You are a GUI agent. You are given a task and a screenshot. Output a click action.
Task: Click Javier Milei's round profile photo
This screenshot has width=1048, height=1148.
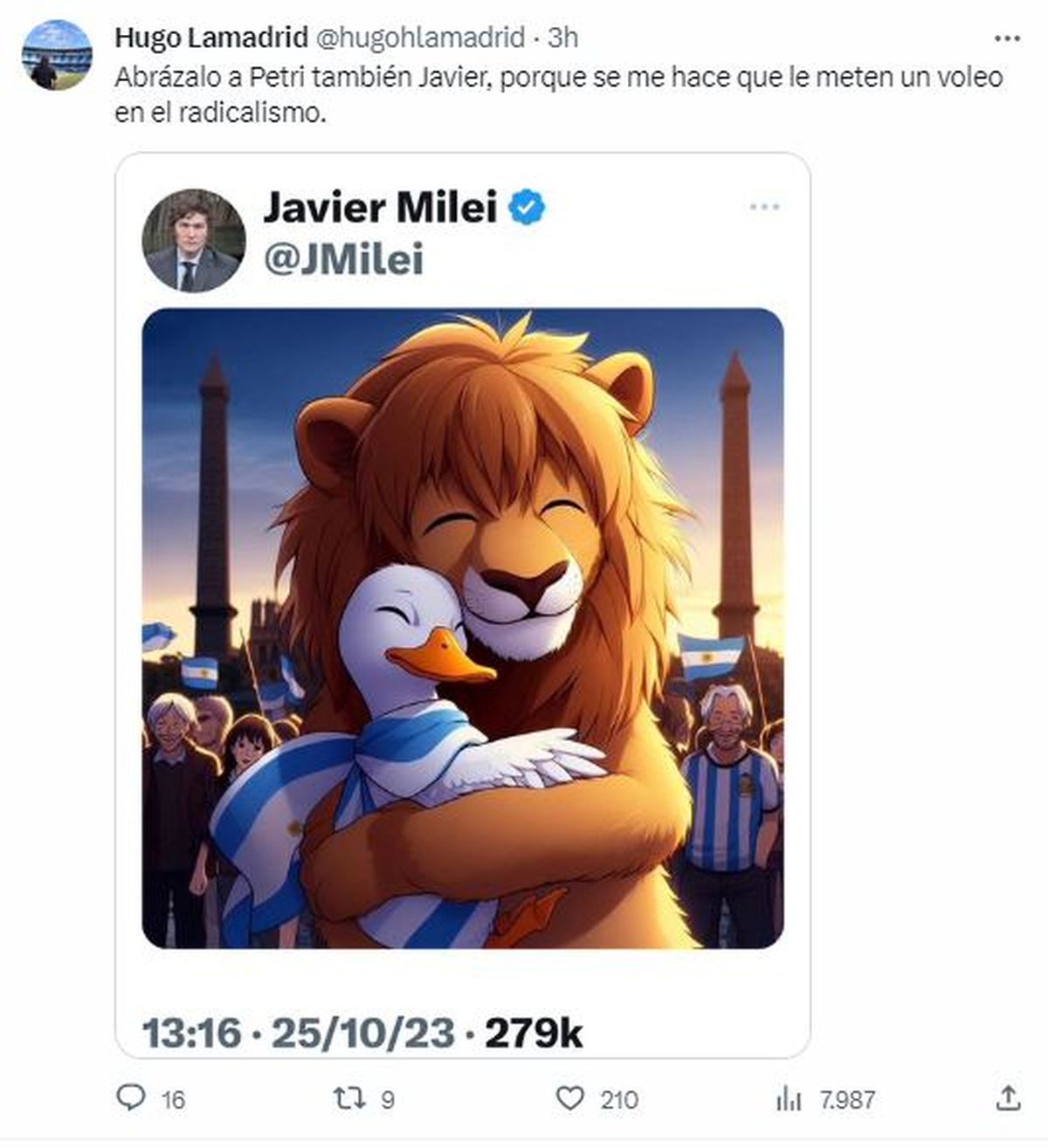(x=194, y=240)
